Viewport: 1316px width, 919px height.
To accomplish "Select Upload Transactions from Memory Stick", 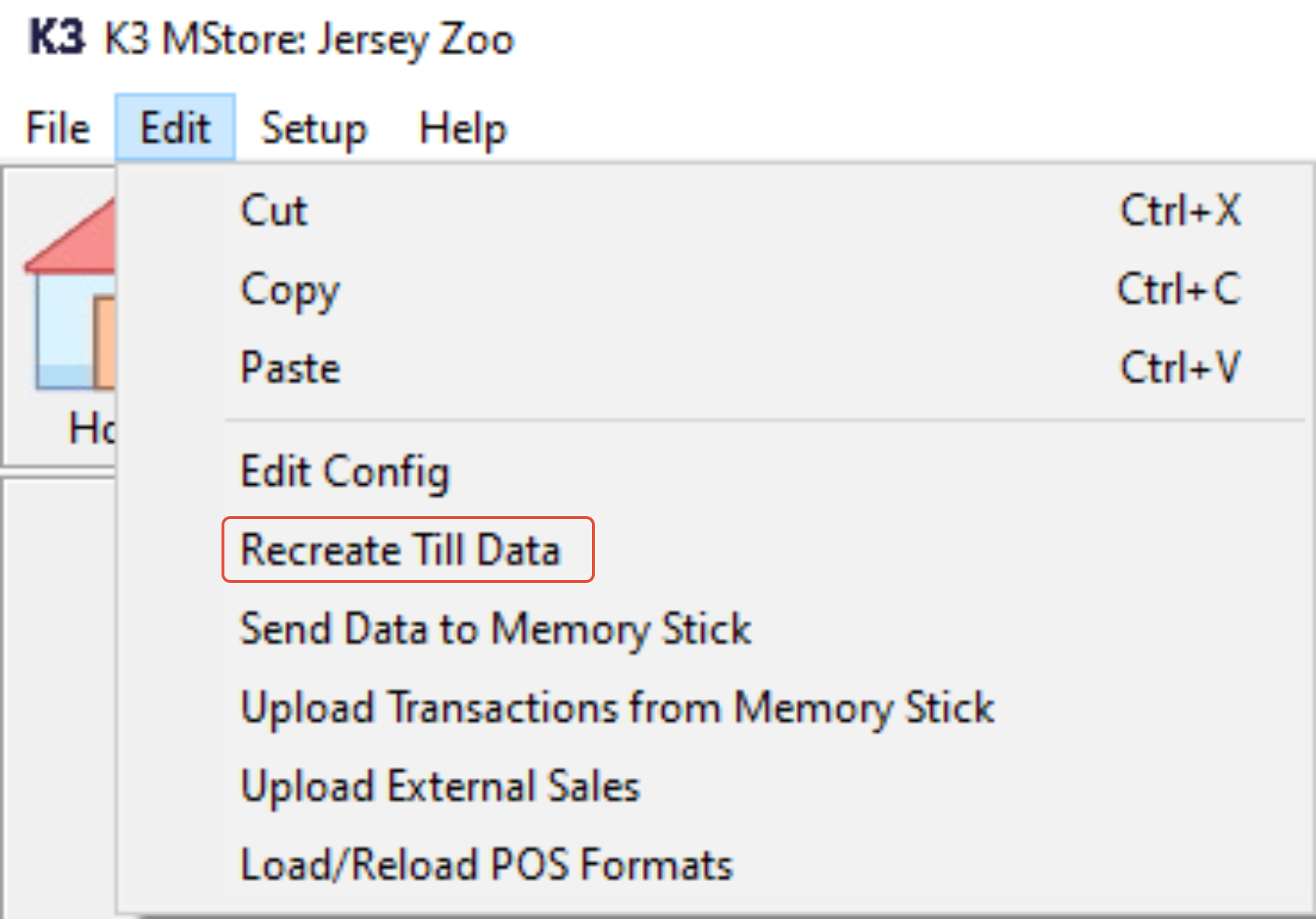I will point(617,707).
